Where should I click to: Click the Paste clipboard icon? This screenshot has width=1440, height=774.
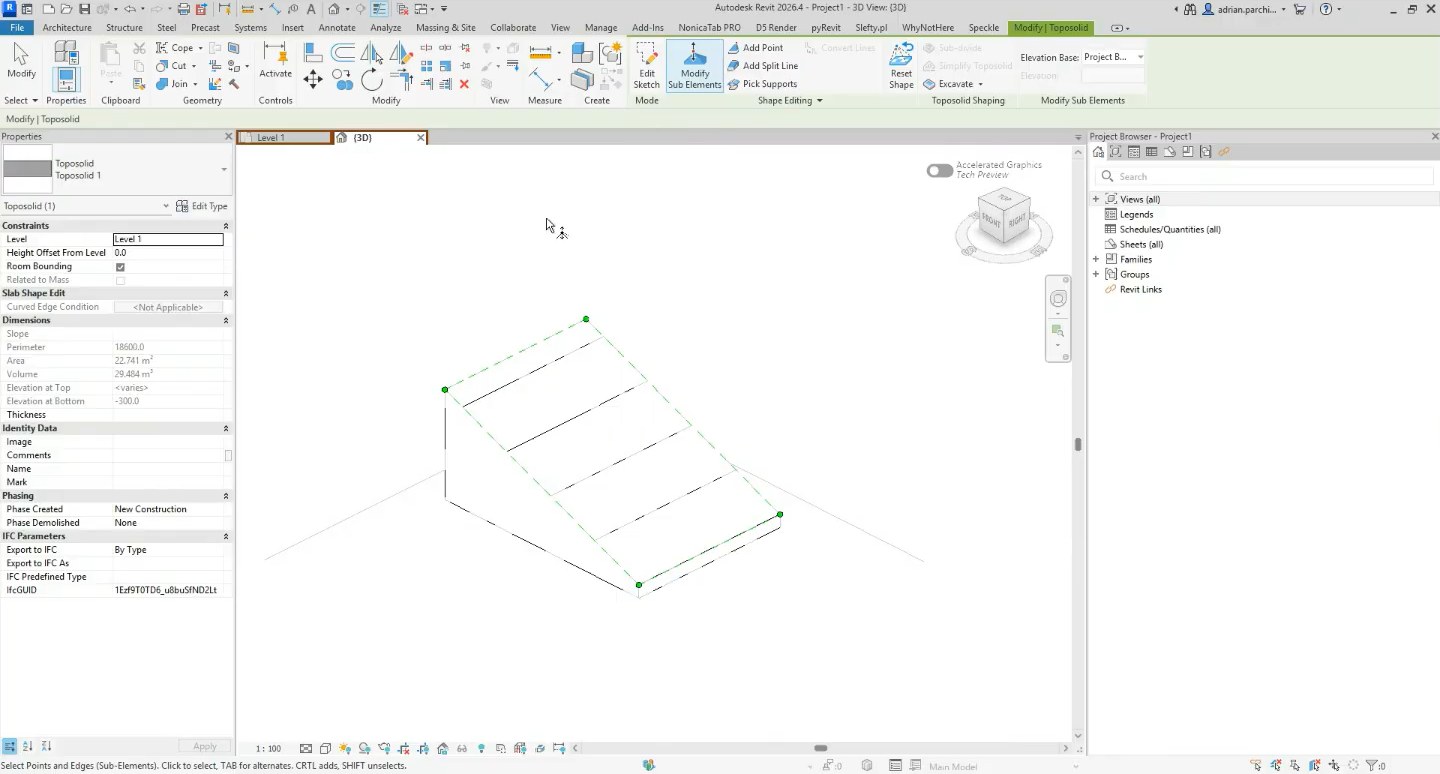point(111,60)
